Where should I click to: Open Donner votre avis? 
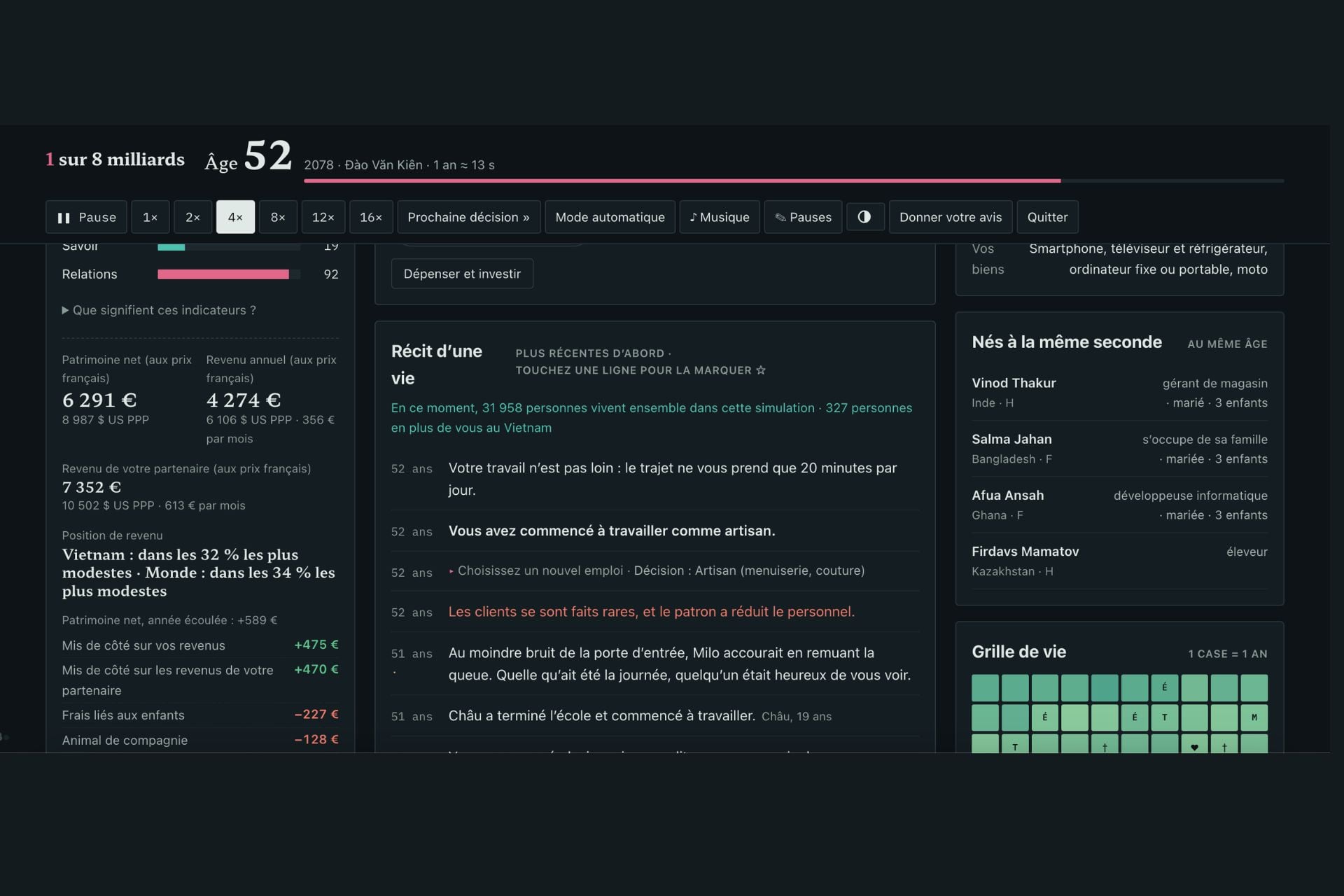951,217
